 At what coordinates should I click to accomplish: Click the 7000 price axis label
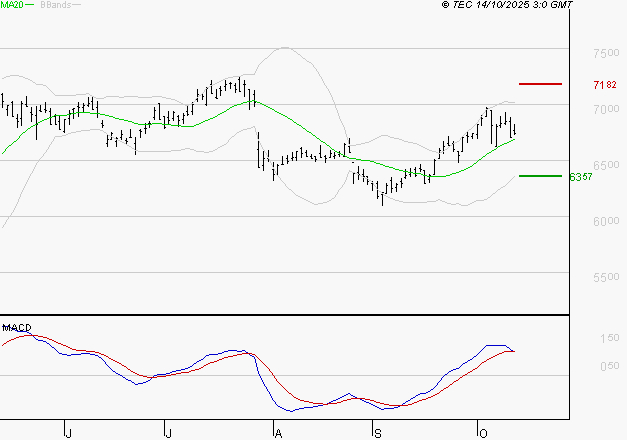tap(606, 109)
